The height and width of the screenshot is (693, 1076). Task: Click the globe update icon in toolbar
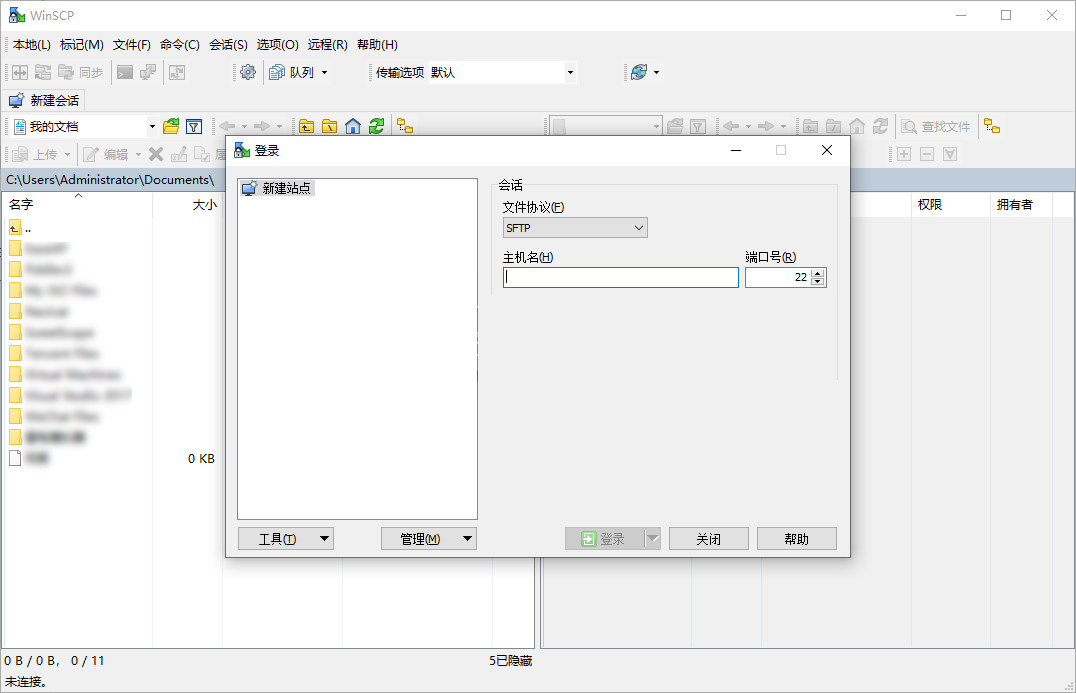point(638,72)
